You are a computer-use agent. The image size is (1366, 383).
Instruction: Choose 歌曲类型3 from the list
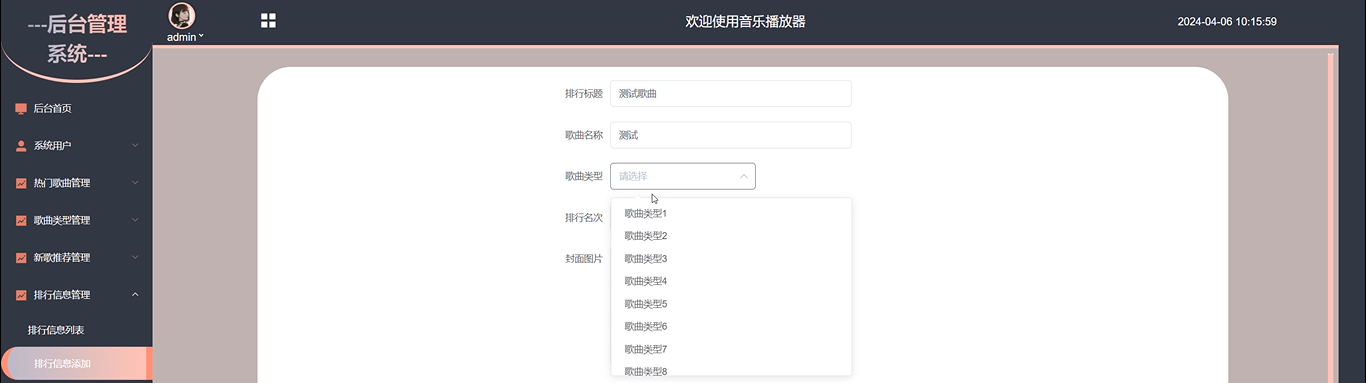(731, 259)
